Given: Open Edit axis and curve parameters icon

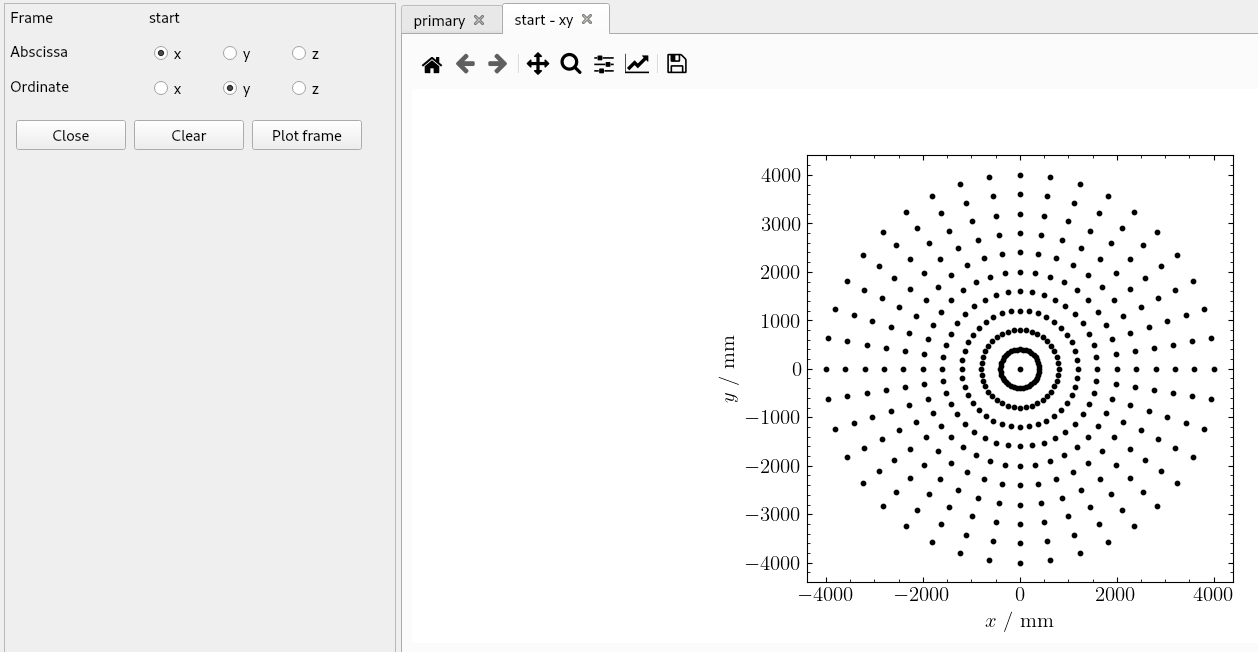Looking at the screenshot, I should 637,65.
